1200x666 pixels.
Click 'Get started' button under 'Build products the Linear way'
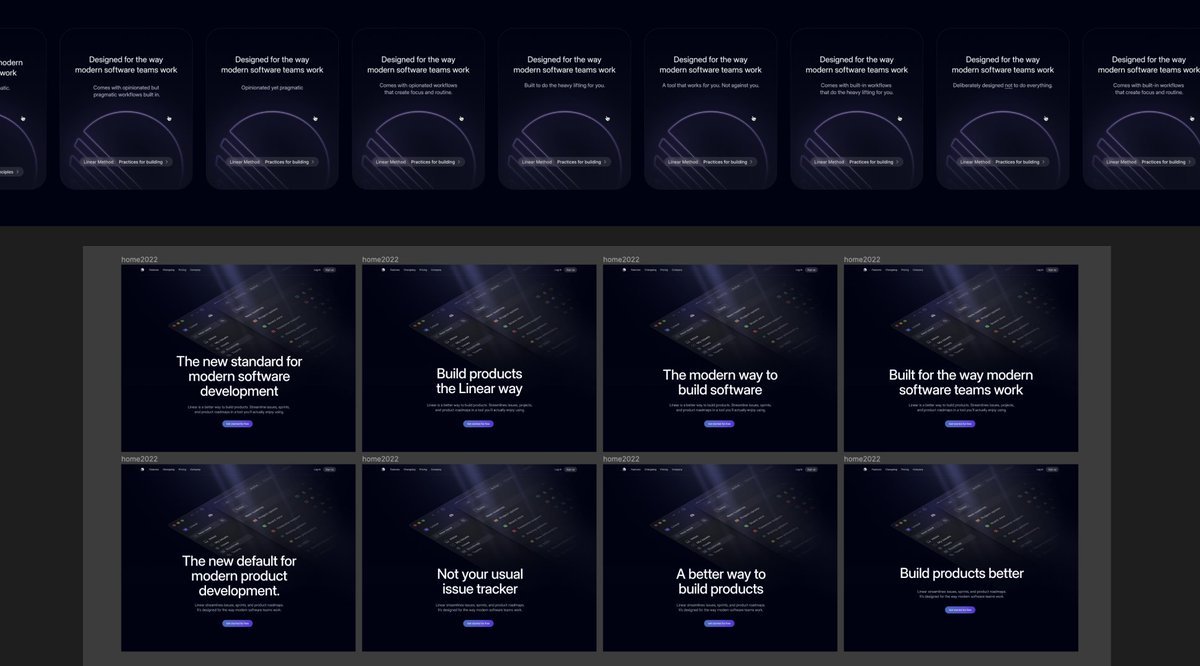(x=479, y=424)
